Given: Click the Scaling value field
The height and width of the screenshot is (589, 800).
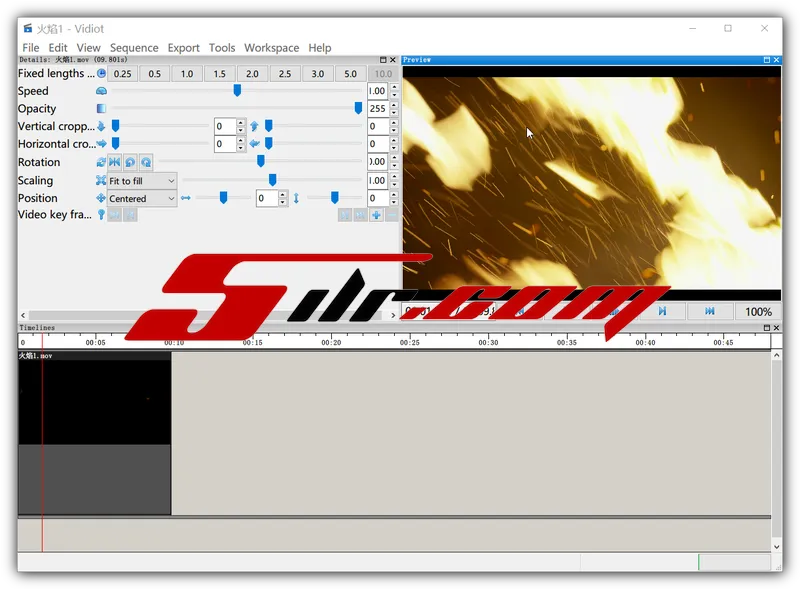Looking at the screenshot, I should (378, 180).
